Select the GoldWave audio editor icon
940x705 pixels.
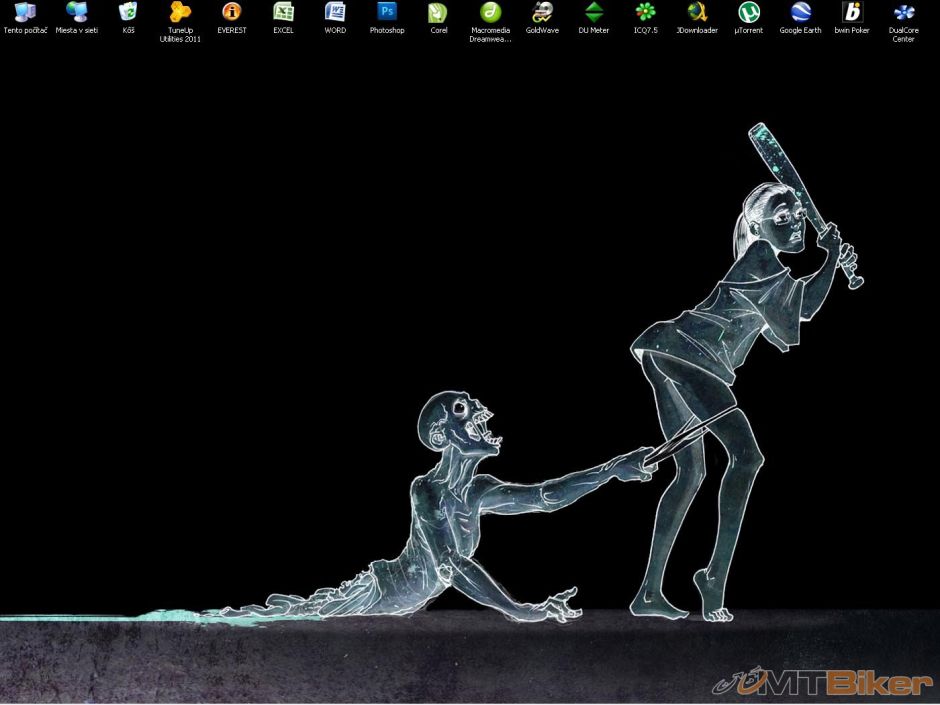(x=542, y=13)
